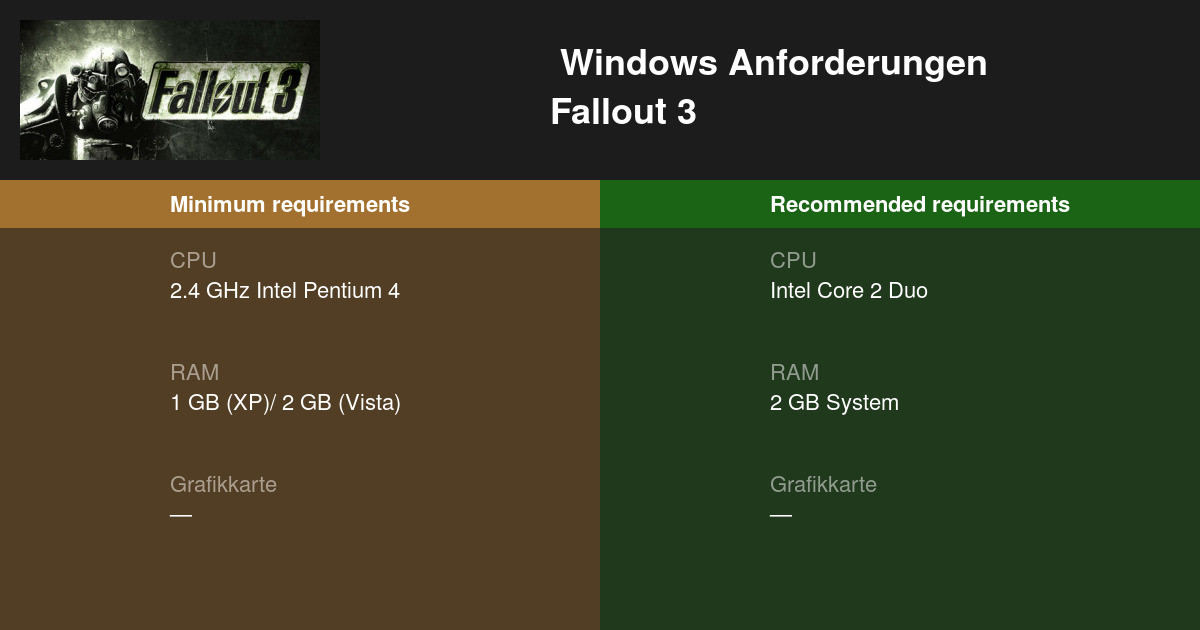
Task: Click the RAM label under Recommended requirements
Action: [794, 372]
